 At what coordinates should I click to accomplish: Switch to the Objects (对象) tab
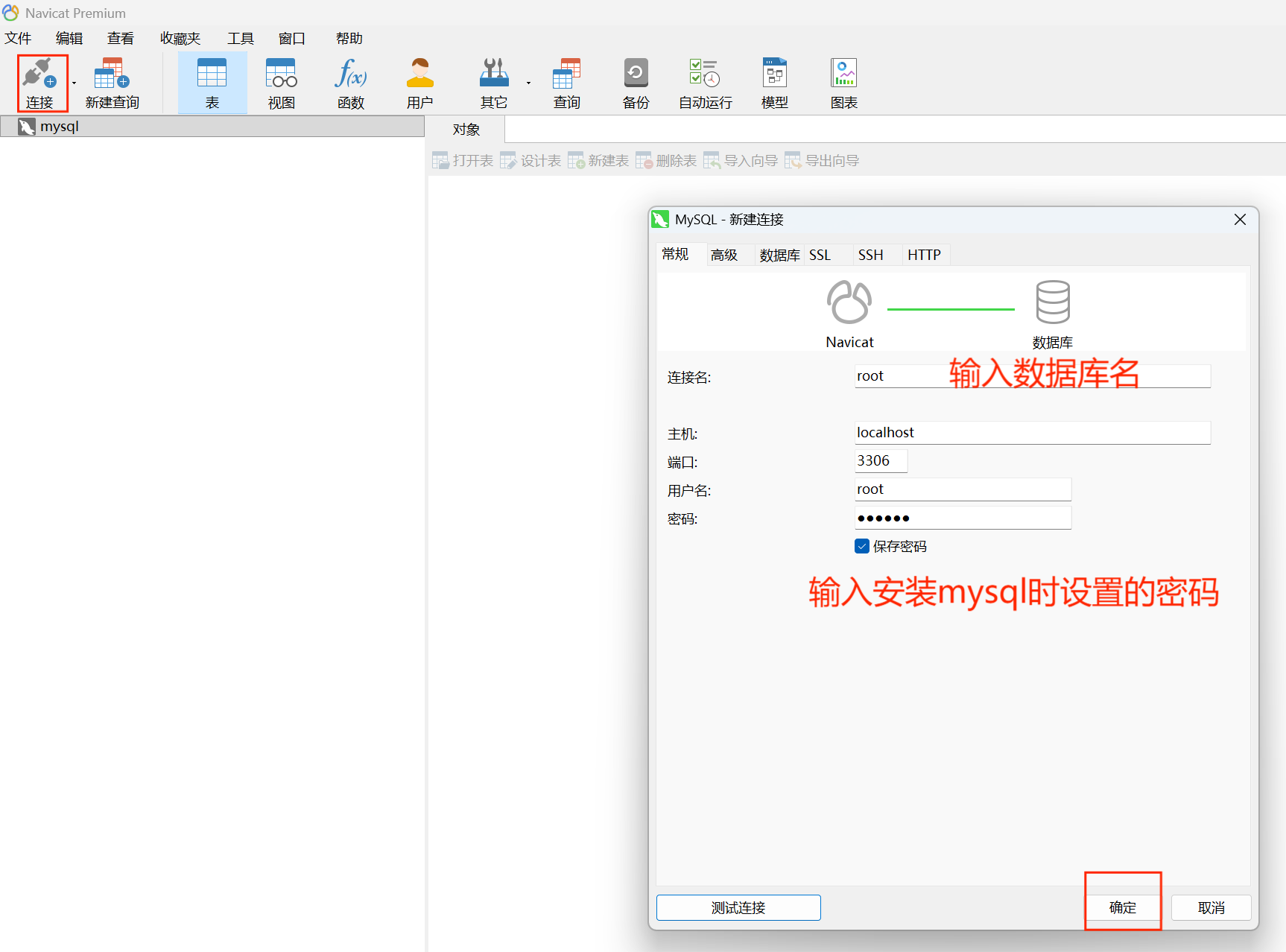[x=466, y=130]
